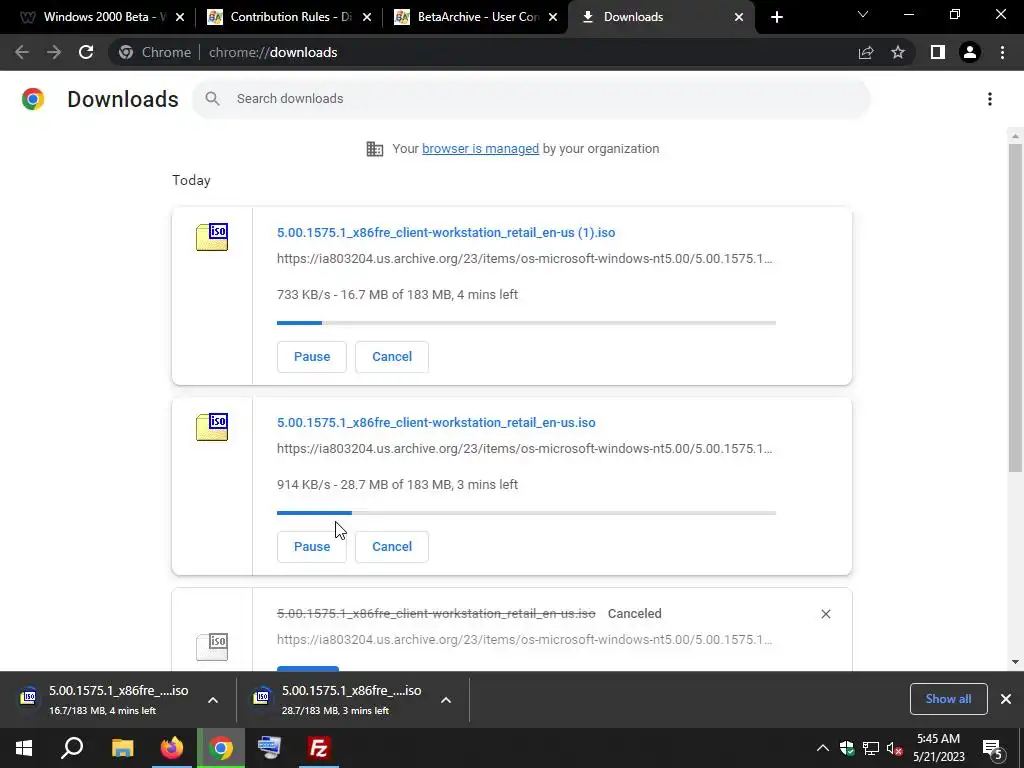Open the second en-us.iso file link
The image size is (1024, 768).
click(x=436, y=423)
